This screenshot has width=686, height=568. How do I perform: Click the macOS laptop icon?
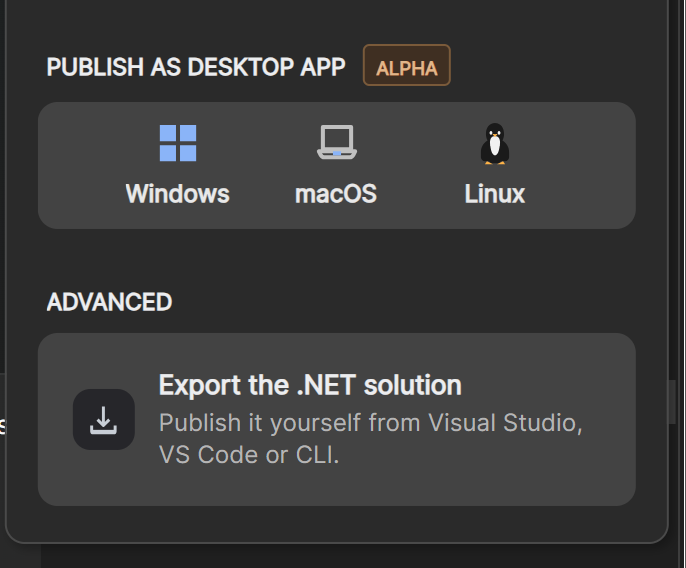click(x=336, y=142)
